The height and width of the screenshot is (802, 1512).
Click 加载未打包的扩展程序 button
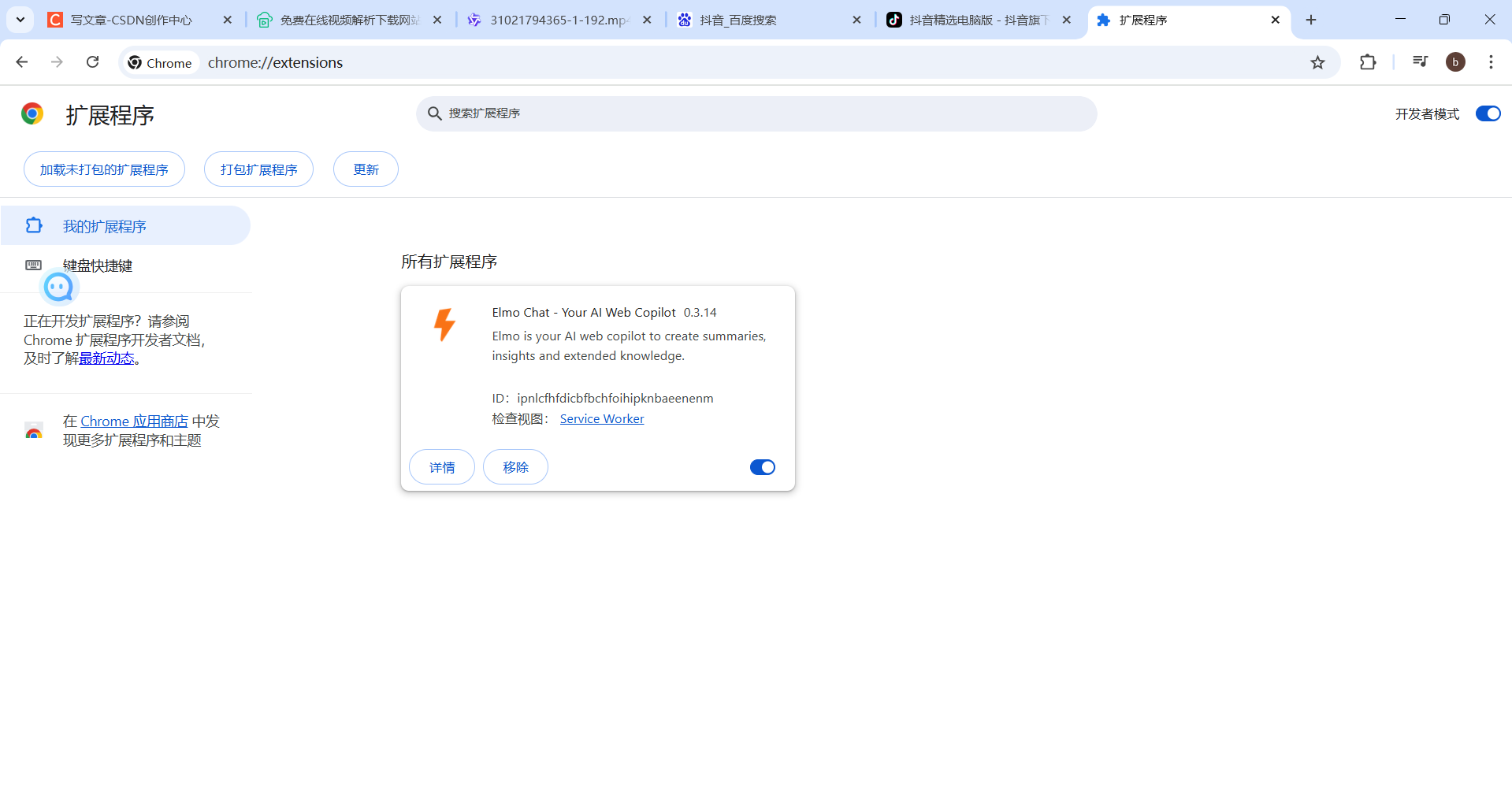(x=104, y=169)
